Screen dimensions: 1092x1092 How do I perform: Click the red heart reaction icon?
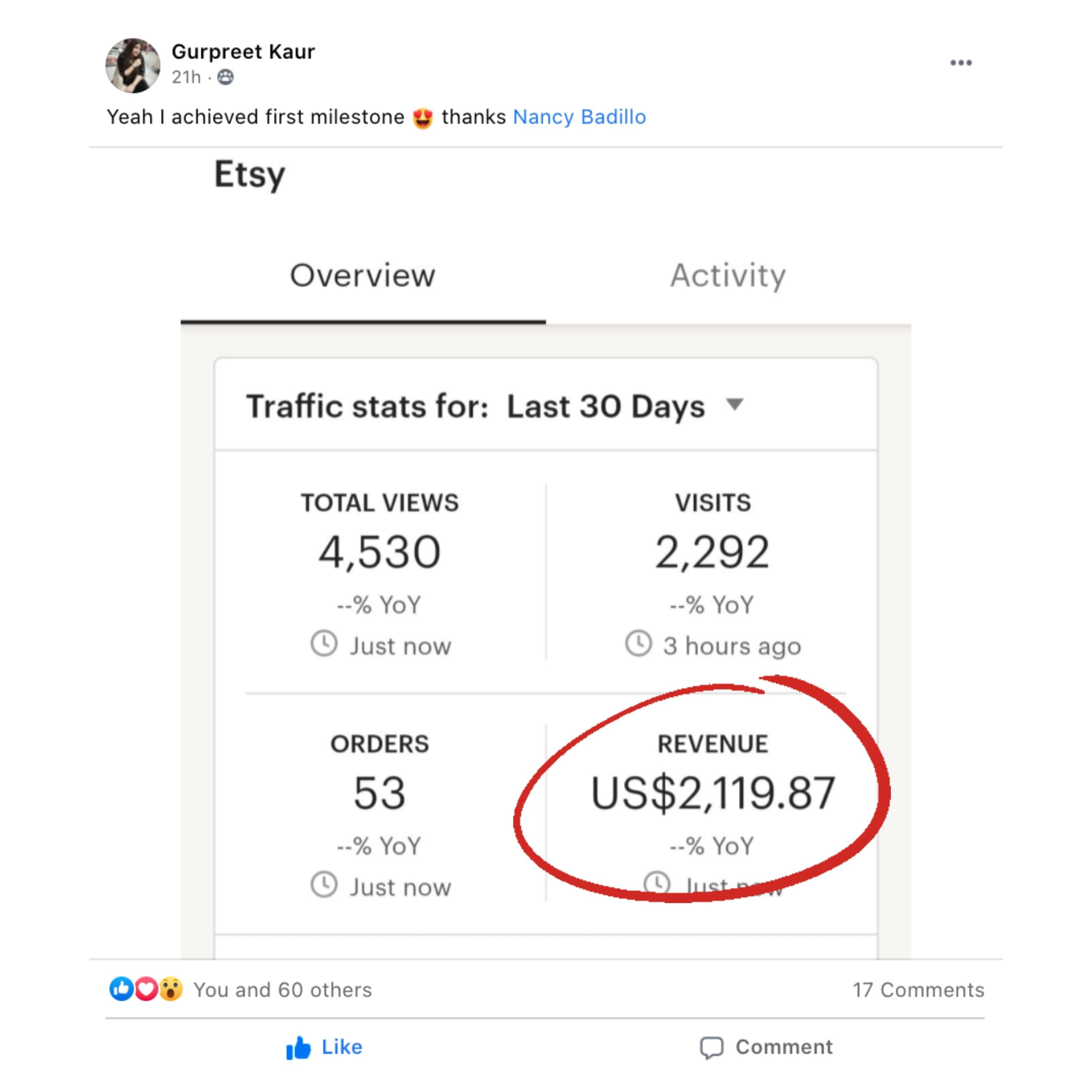click(146, 989)
